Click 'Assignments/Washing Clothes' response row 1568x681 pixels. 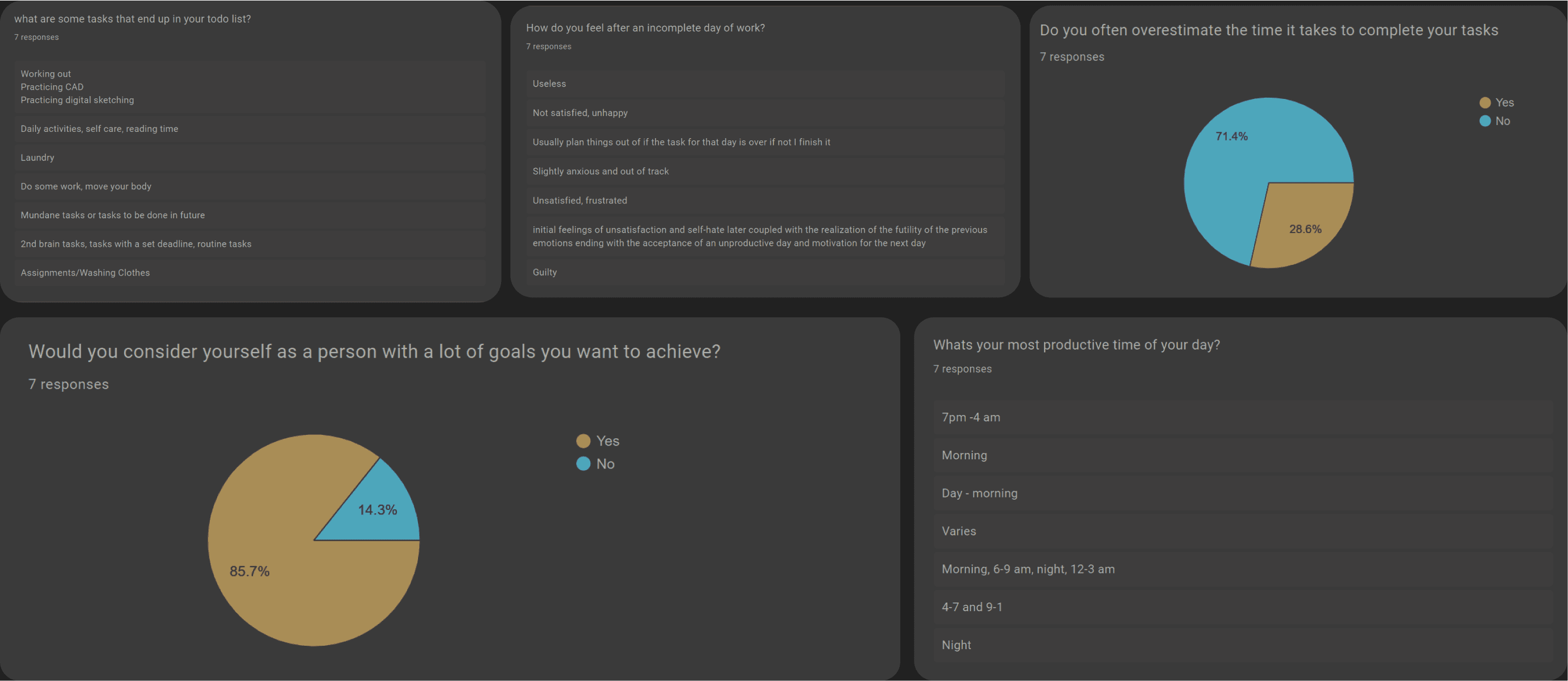click(250, 273)
